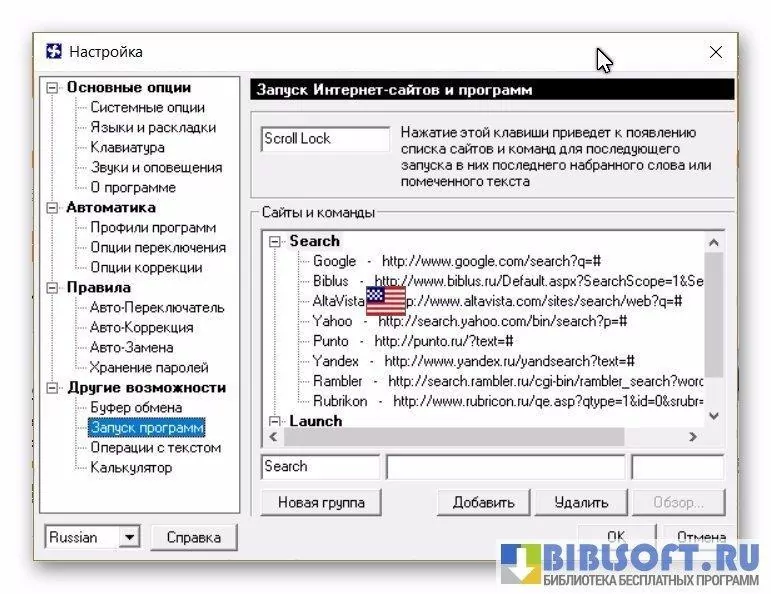The width and height of the screenshot is (771, 594).
Task: Expand the Launch group in sites list
Action: [275, 421]
